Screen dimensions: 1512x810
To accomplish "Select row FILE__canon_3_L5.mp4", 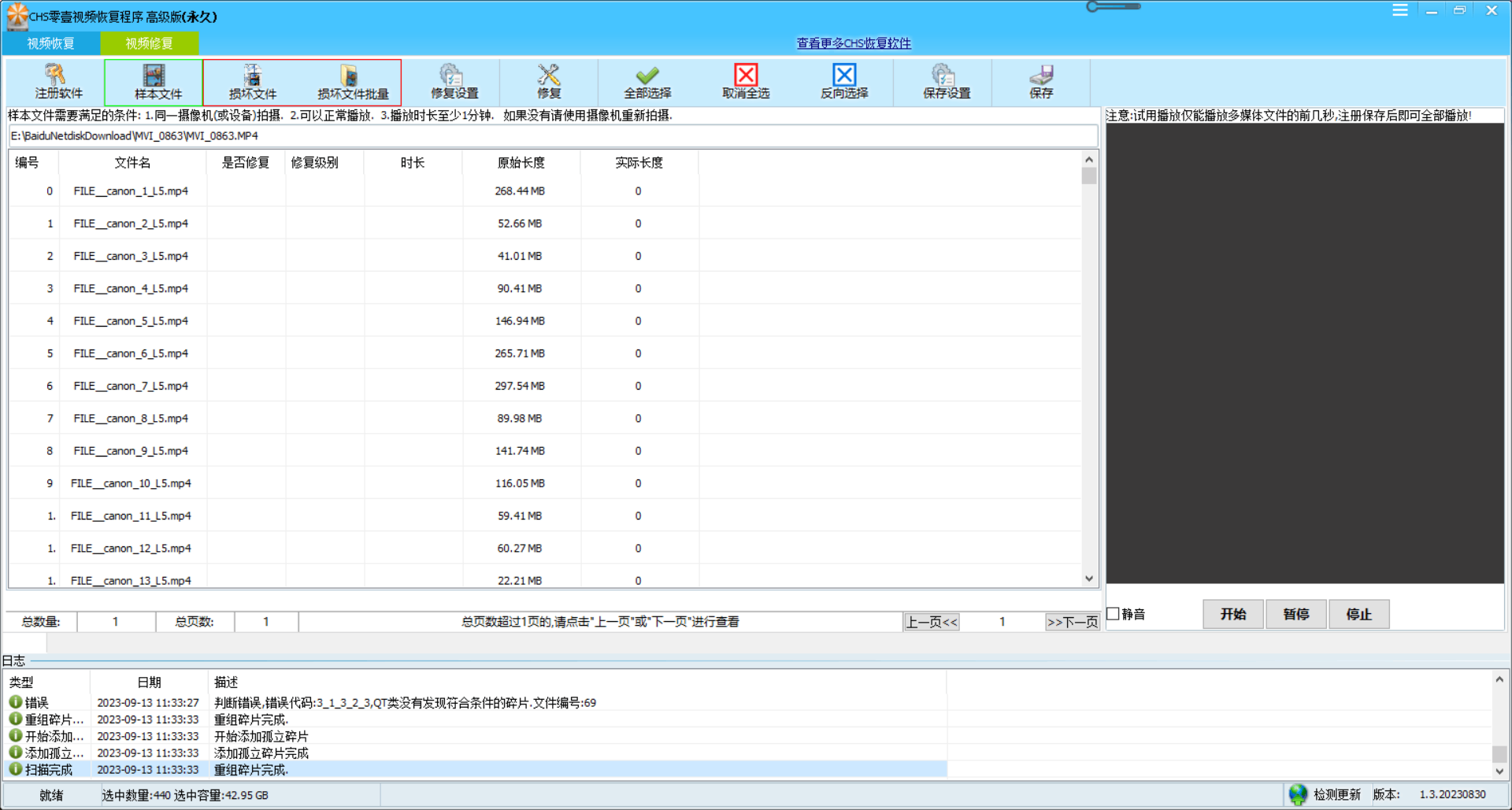I will tap(545, 256).
